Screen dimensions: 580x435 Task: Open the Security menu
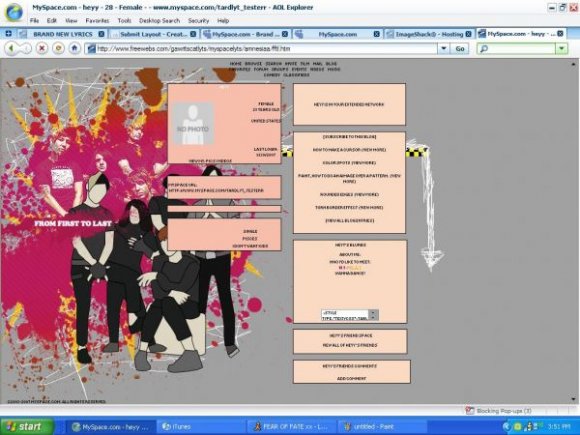198,21
